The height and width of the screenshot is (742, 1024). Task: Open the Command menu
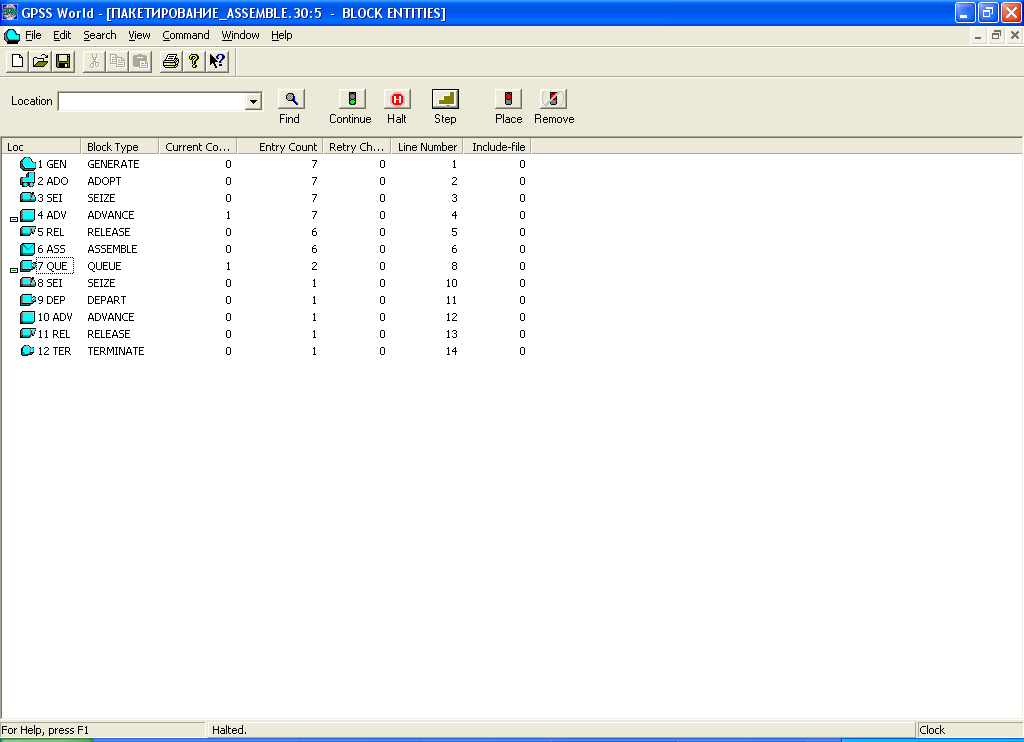coord(186,35)
